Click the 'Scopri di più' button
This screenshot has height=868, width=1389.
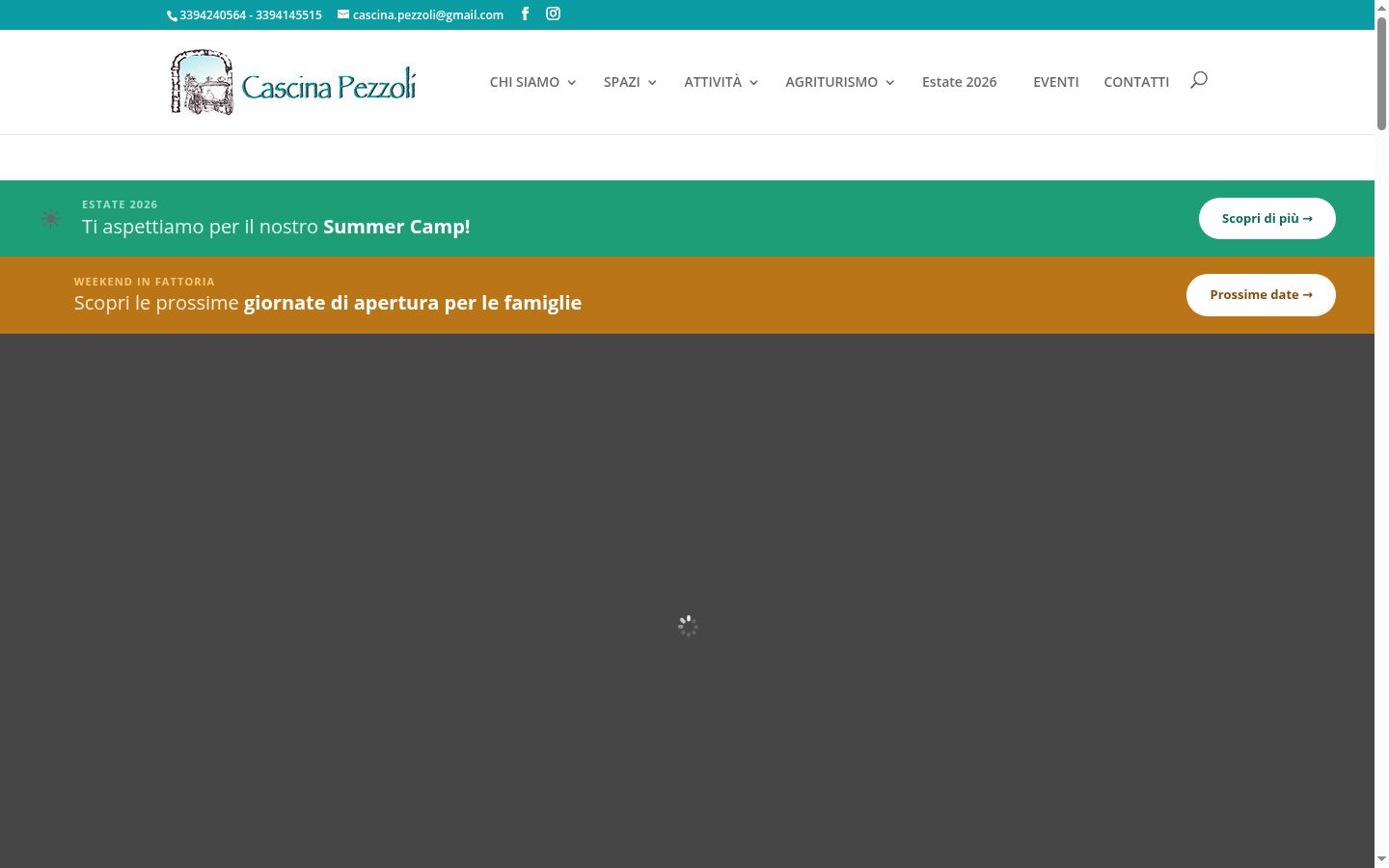point(1267,218)
